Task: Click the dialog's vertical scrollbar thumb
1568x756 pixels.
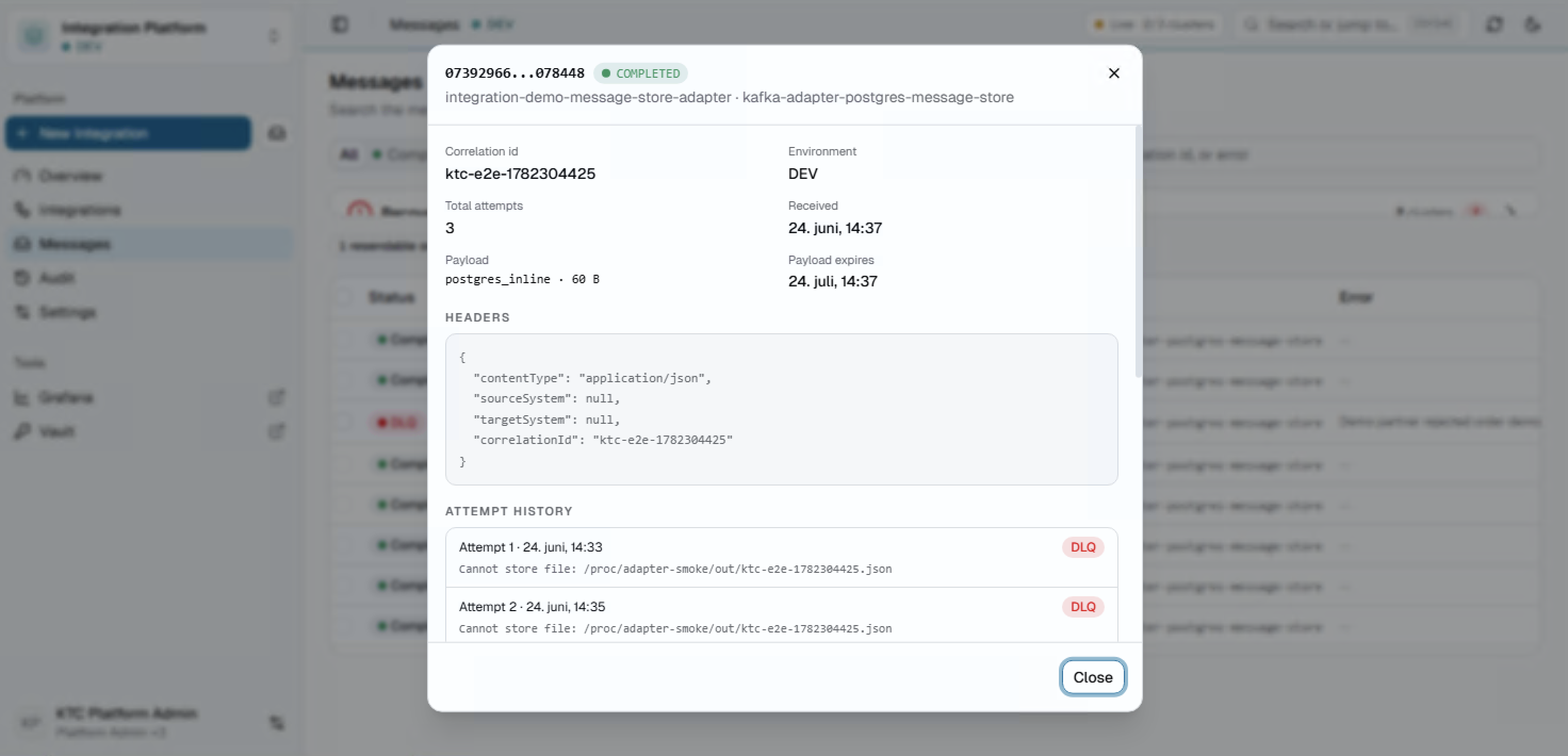Action: (x=1138, y=251)
